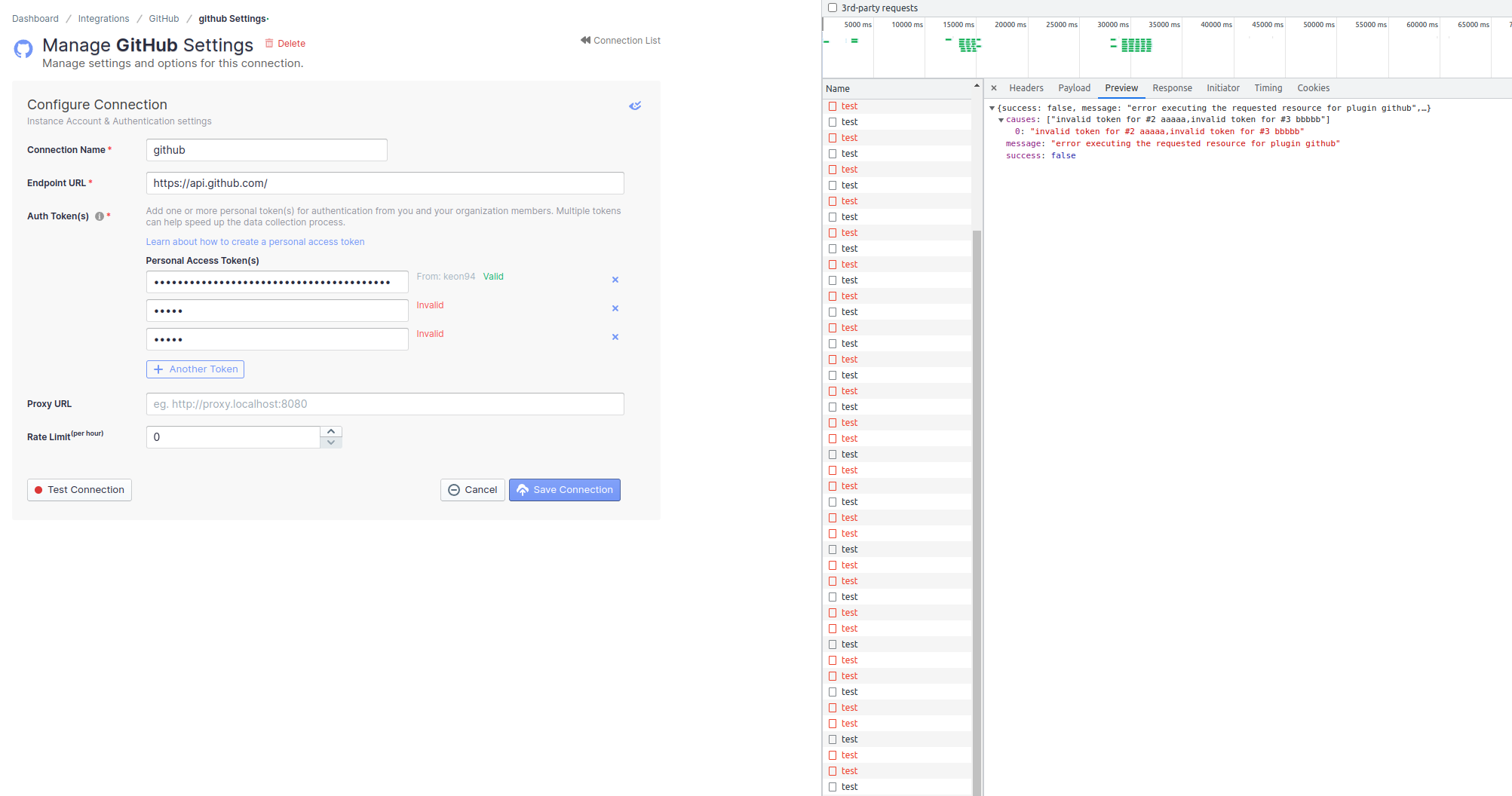Click the network request list scrollbar
This screenshot has width=1512, height=796.
click(x=977, y=513)
